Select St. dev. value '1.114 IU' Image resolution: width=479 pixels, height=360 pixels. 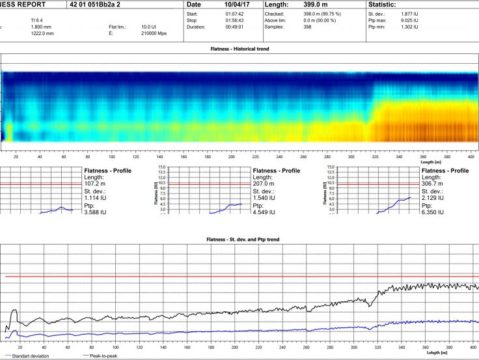tap(95, 198)
